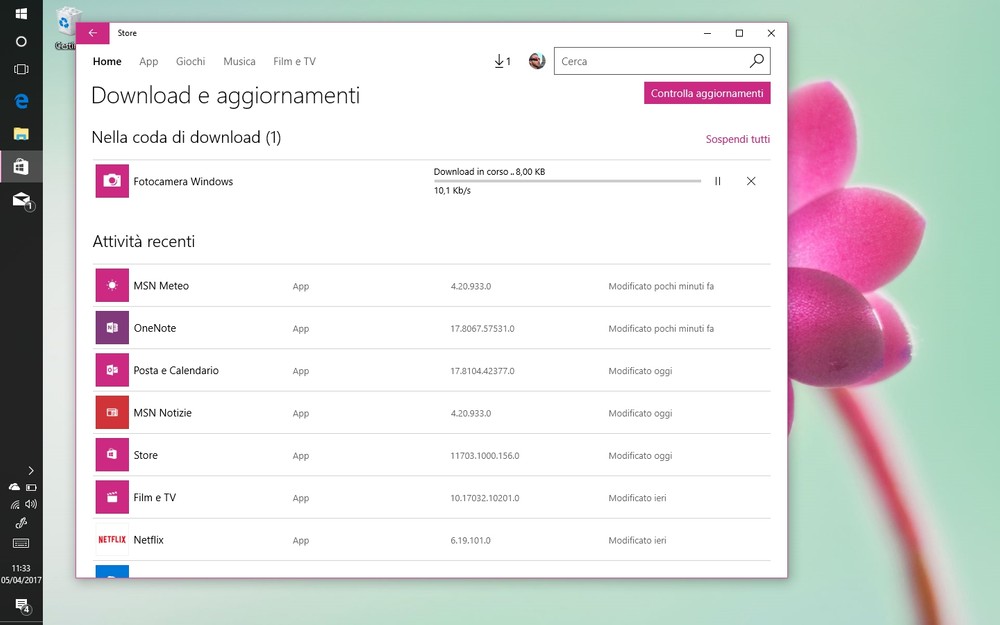Open the MSN Meteo entry name
Image resolution: width=1000 pixels, height=625 pixels.
tap(161, 286)
